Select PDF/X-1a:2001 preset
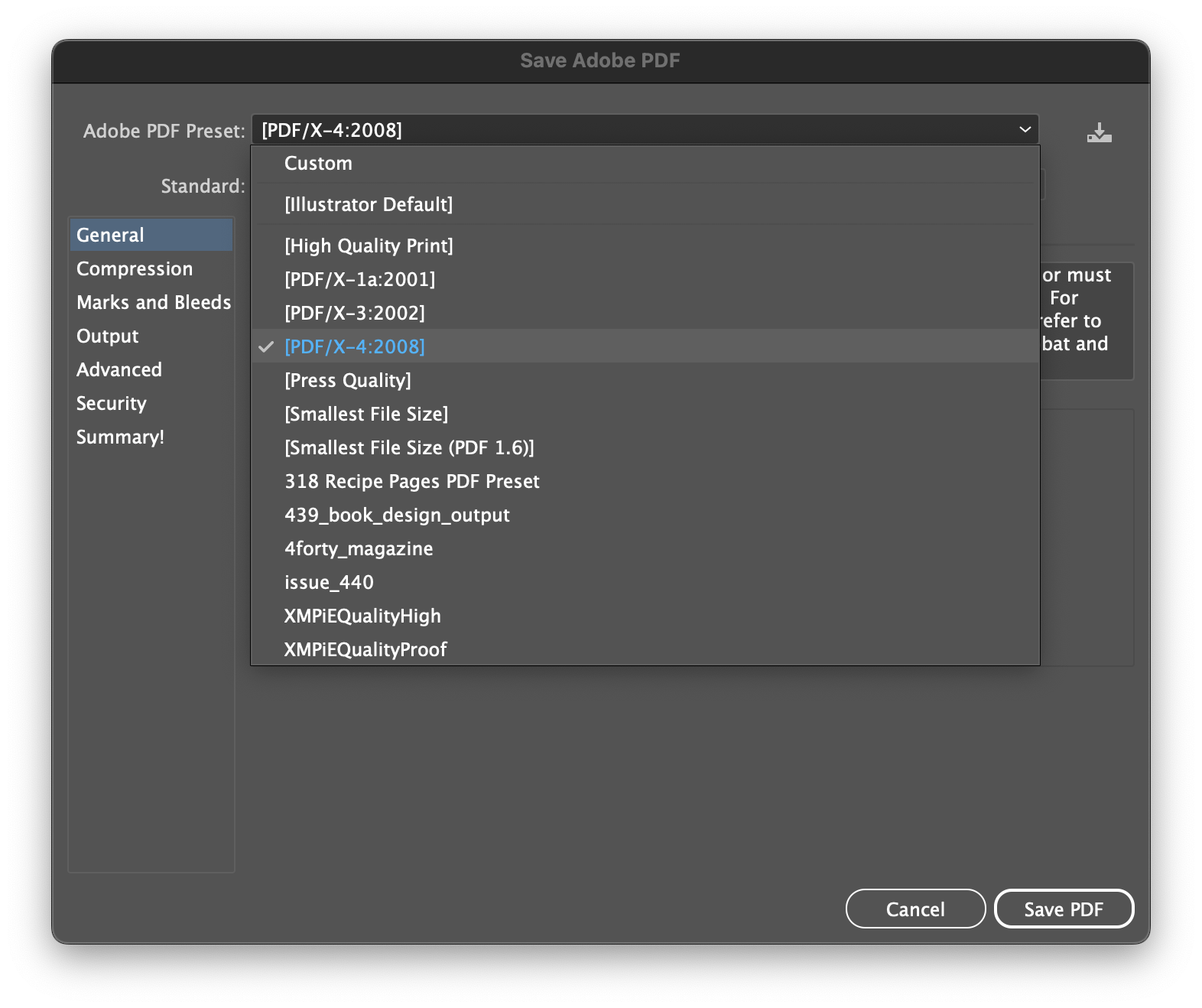1202x1008 pixels. (645, 280)
